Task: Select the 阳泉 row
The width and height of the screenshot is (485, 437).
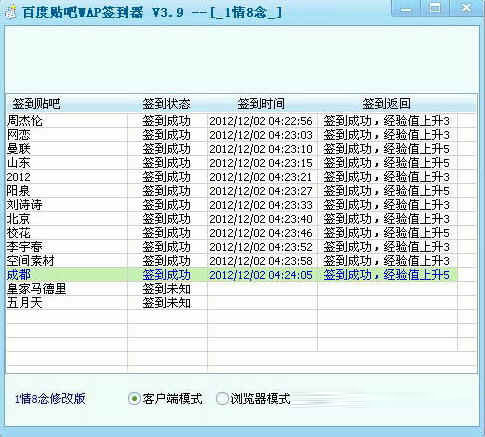Action: pyautogui.click(x=232, y=191)
